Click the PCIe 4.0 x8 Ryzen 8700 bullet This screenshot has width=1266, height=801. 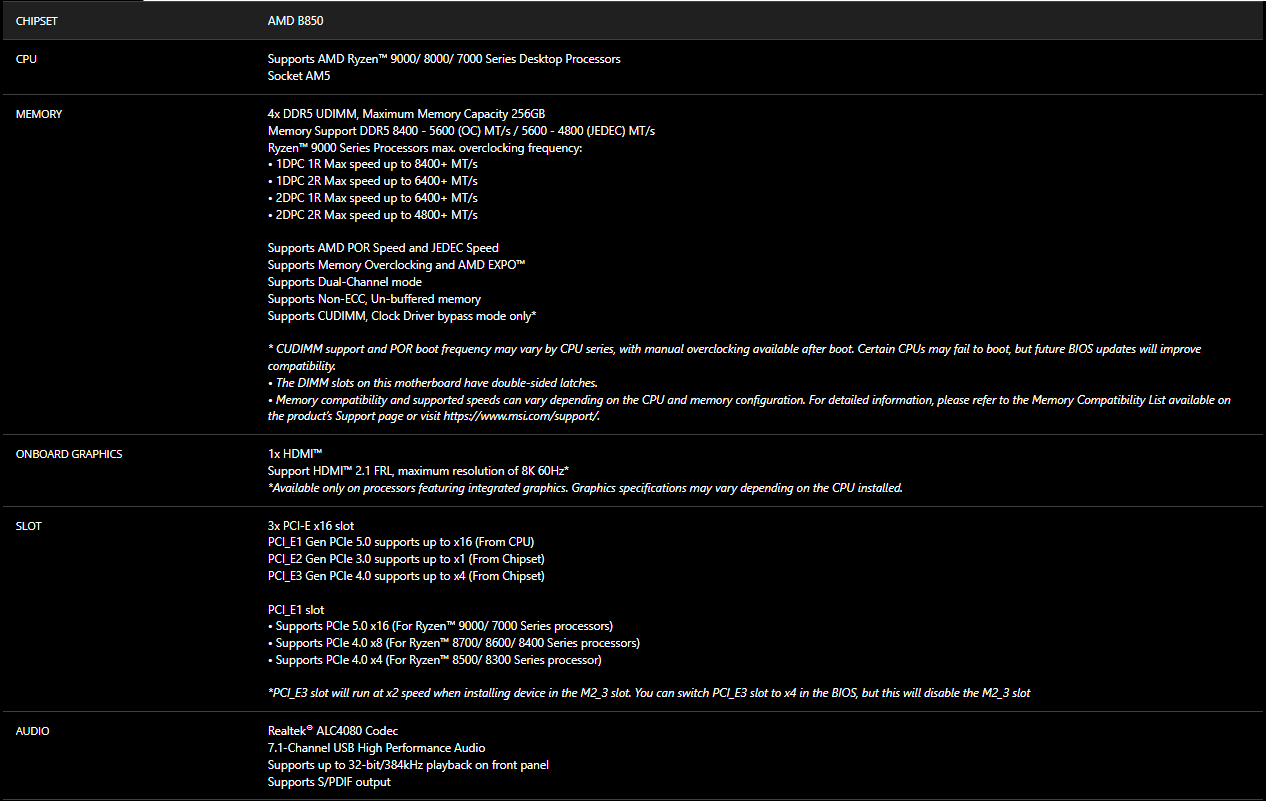[454, 643]
